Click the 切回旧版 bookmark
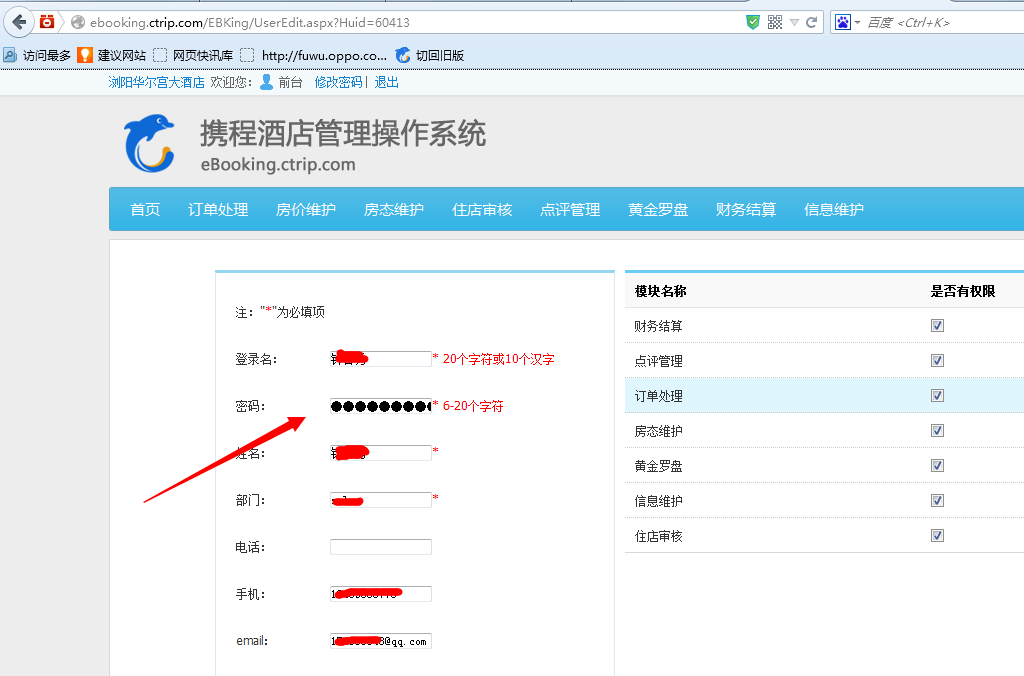 tap(430, 56)
